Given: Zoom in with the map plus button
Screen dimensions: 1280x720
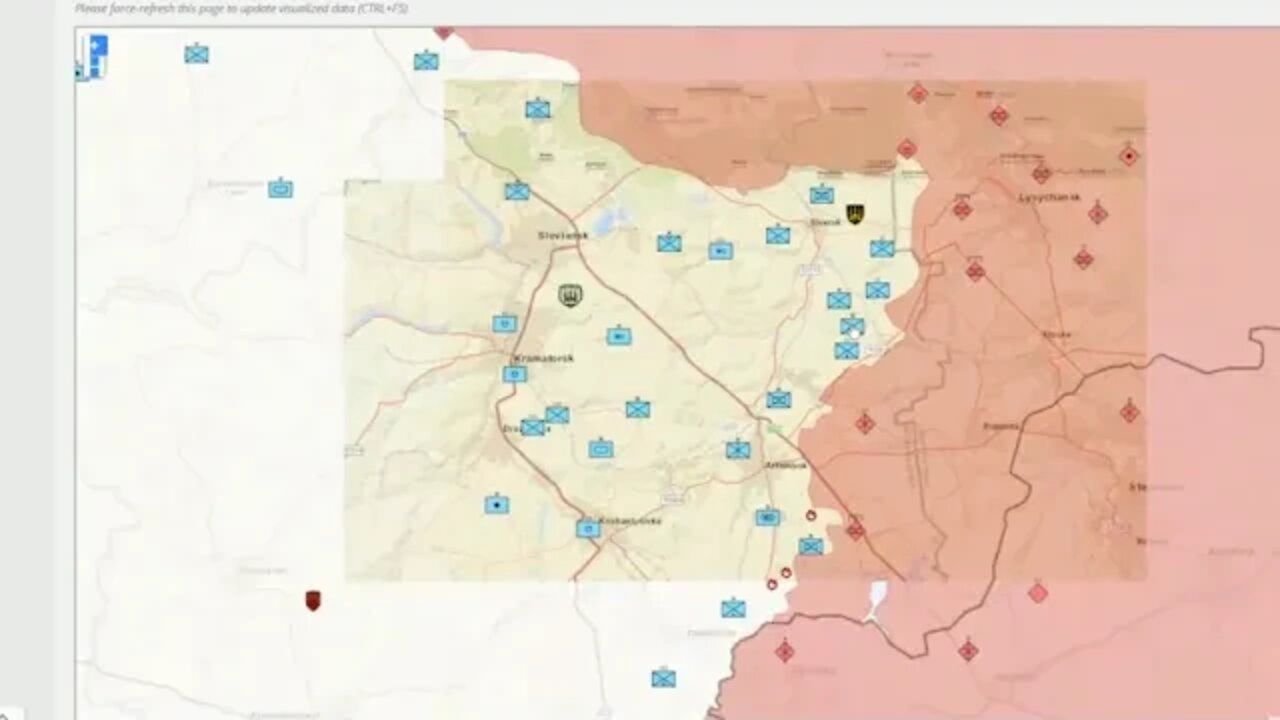Looking at the screenshot, I should pos(98,46).
